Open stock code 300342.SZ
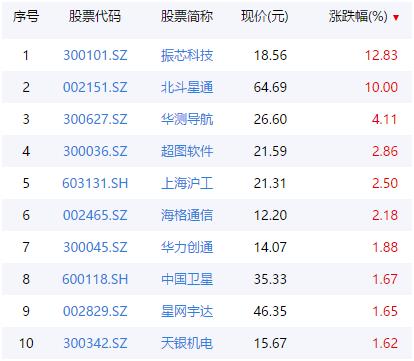 click(x=95, y=343)
